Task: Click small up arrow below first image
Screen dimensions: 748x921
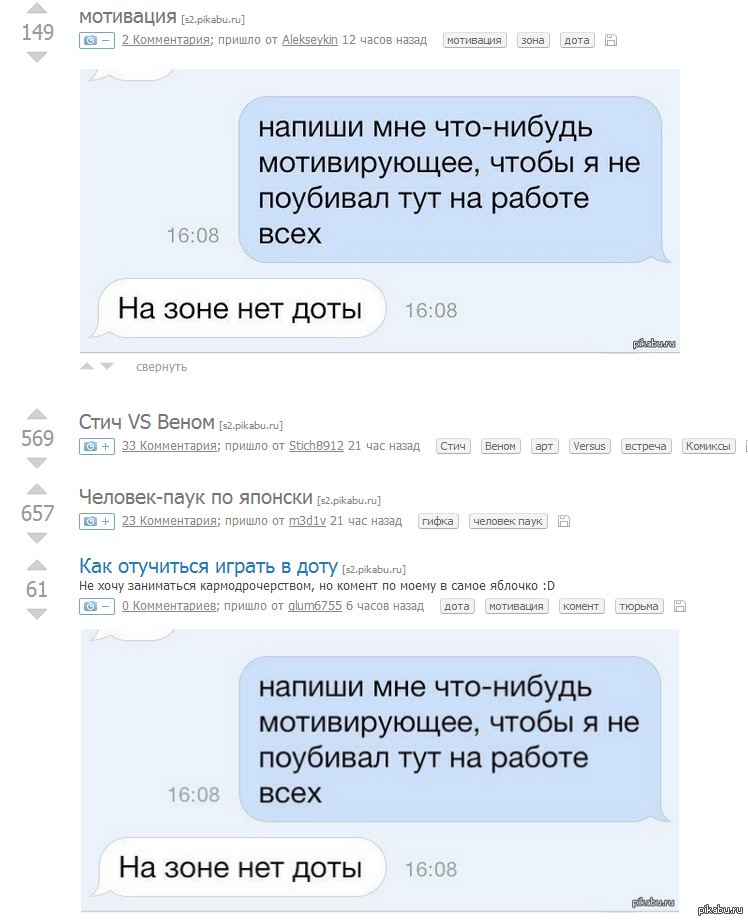Action: coord(87,366)
